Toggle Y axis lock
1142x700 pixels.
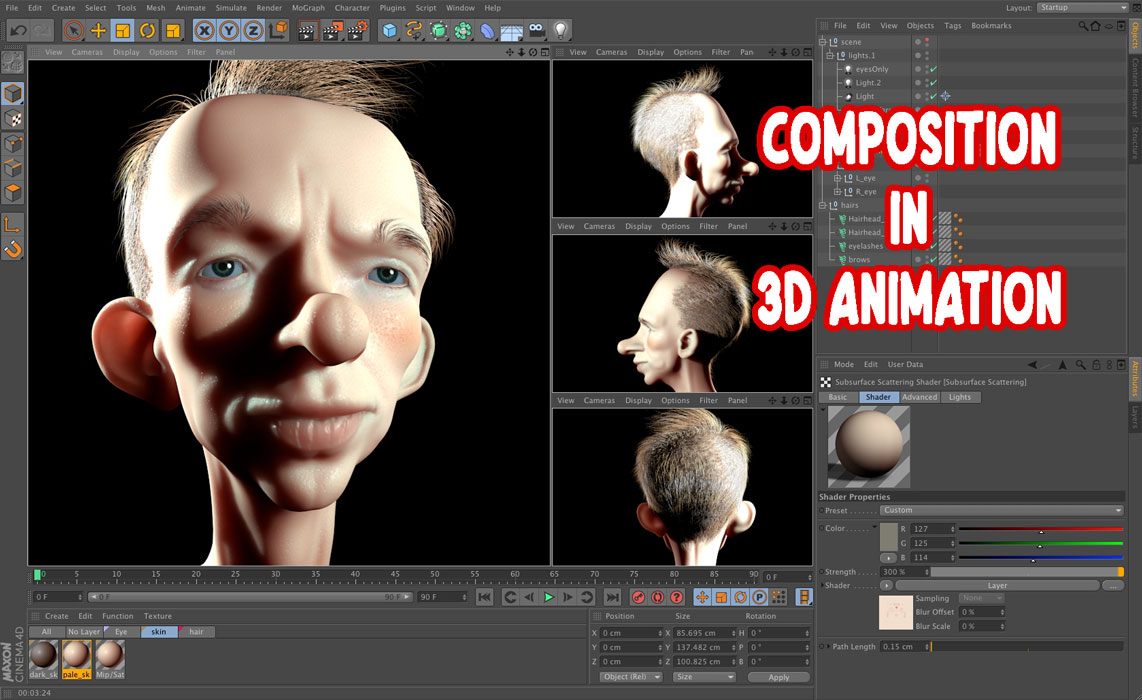click(x=229, y=31)
